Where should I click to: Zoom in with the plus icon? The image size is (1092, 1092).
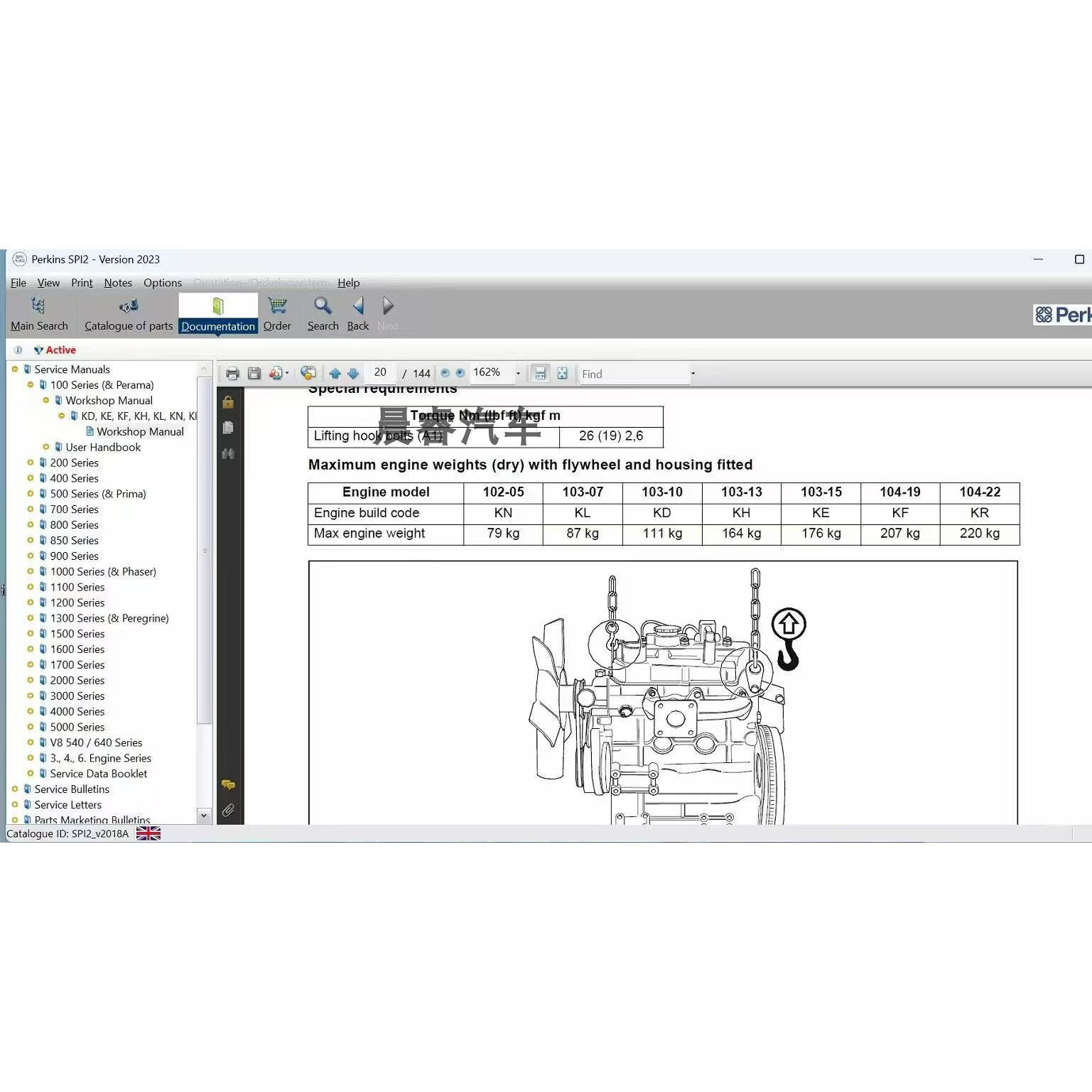[460, 373]
